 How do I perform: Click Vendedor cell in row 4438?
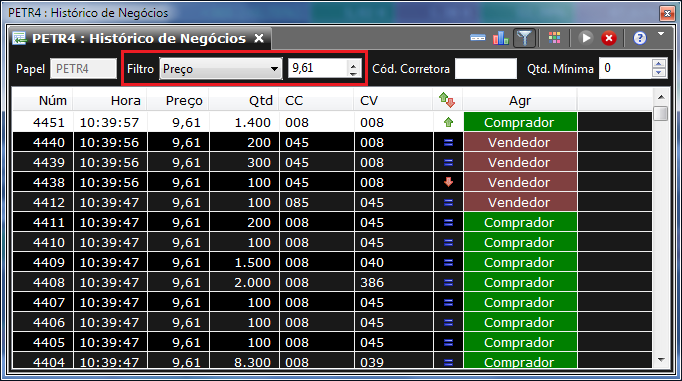tap(520, 182)
